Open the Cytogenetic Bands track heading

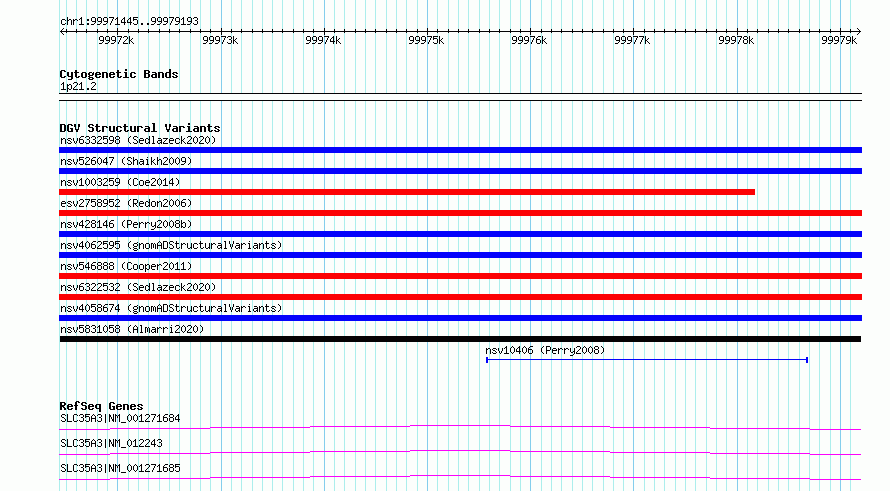point(119,74)
